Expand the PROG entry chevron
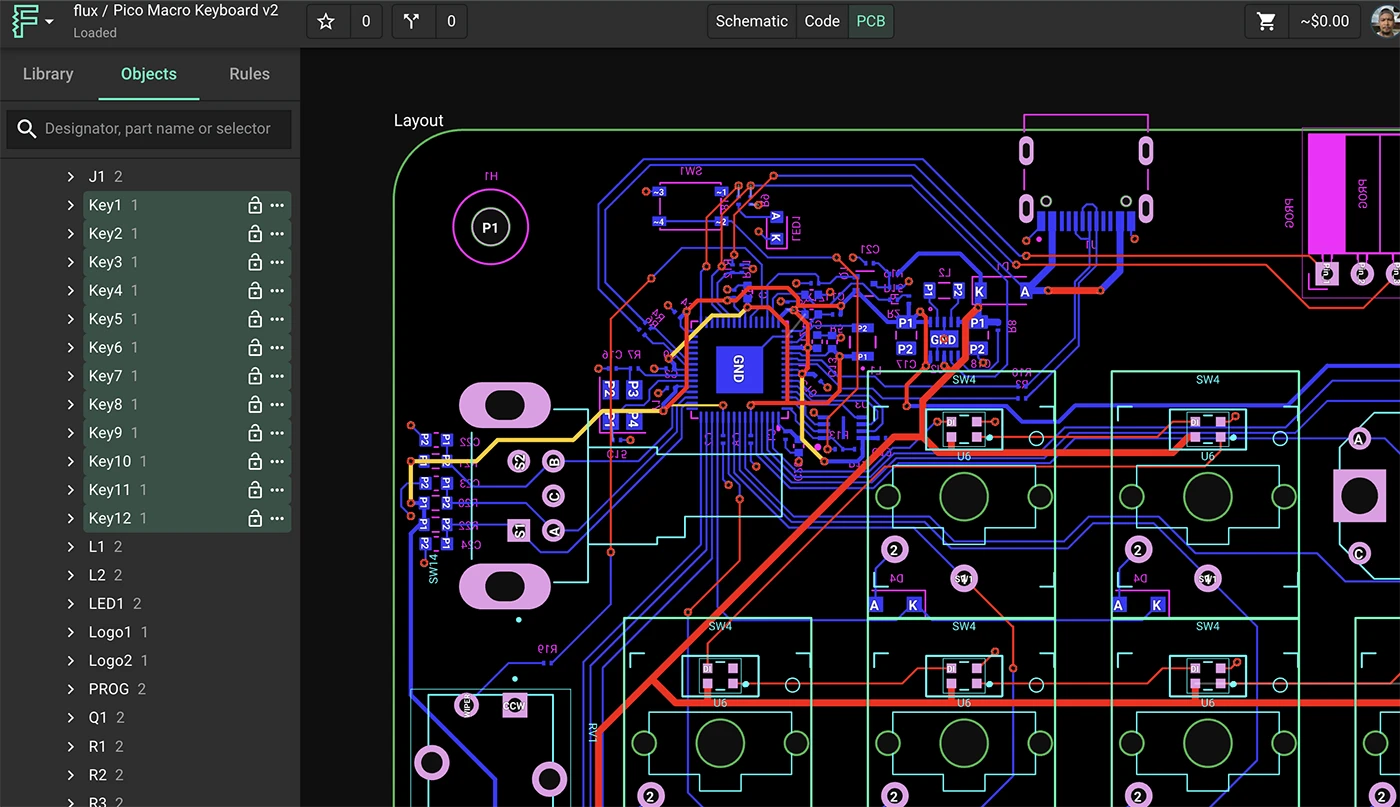This screenshot has height=807, width=1400. pos(70,689)
